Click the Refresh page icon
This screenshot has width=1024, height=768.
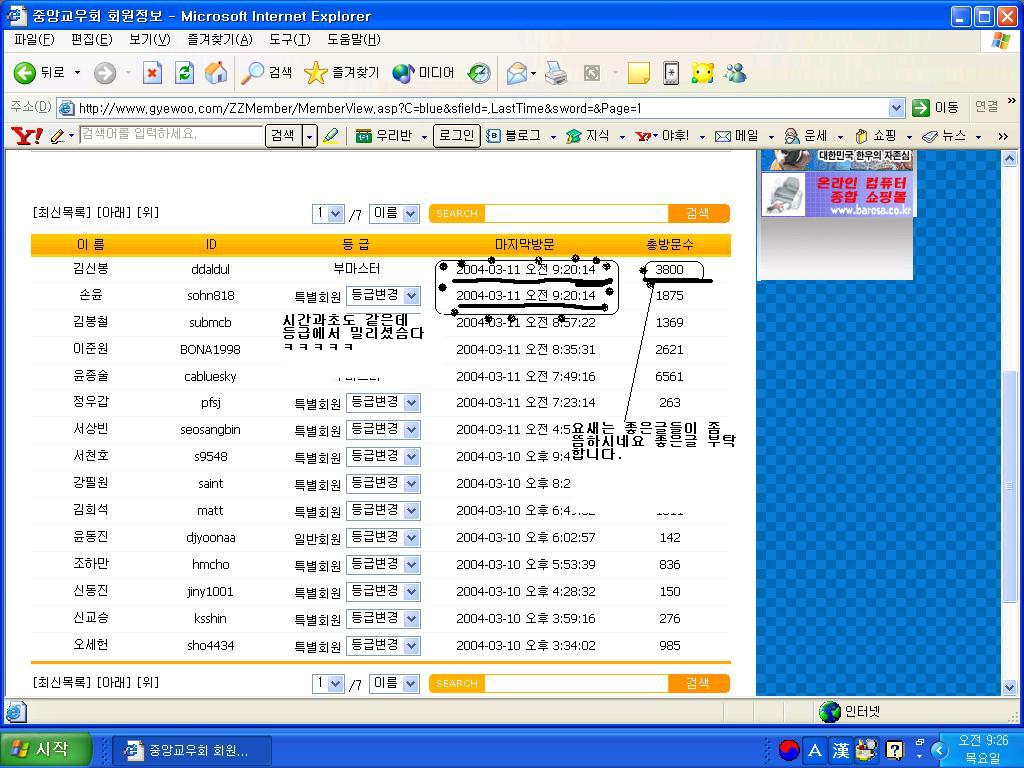184,73
